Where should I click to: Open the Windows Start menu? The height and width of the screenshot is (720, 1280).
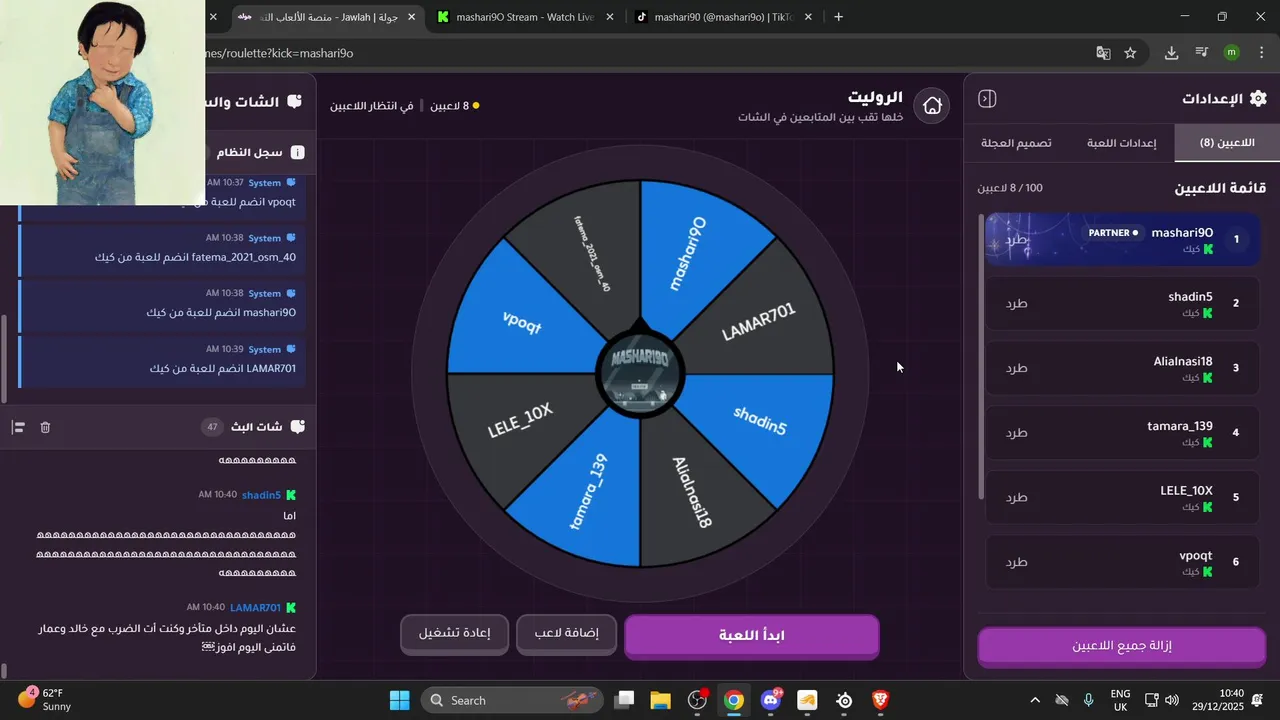[x=399, y=700]
